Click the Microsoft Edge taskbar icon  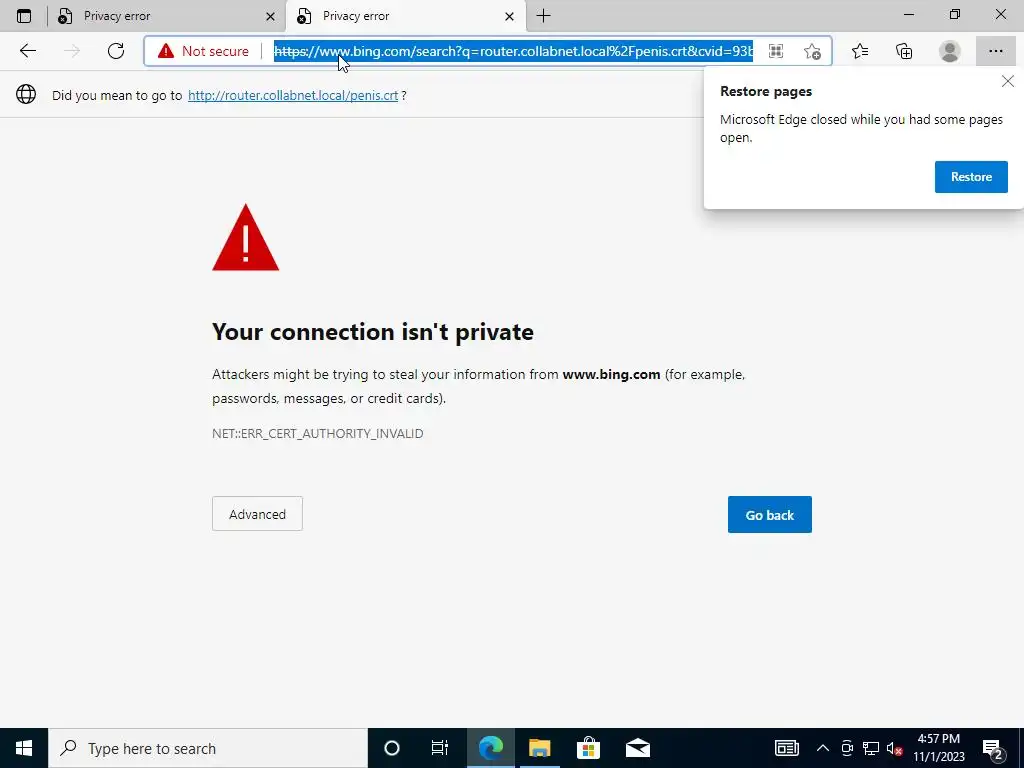[490, 748]
